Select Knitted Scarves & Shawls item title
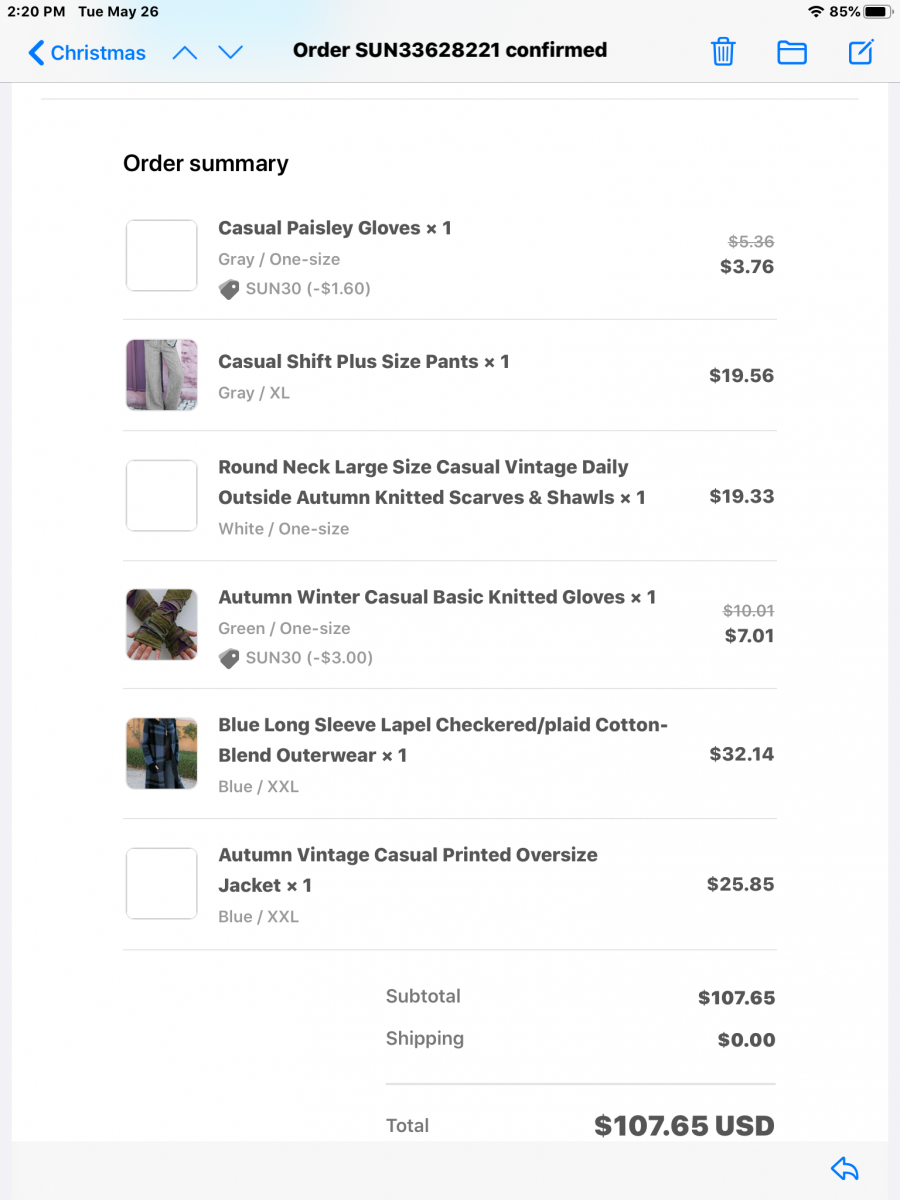 pyautogui.click(x=432, y=482)
